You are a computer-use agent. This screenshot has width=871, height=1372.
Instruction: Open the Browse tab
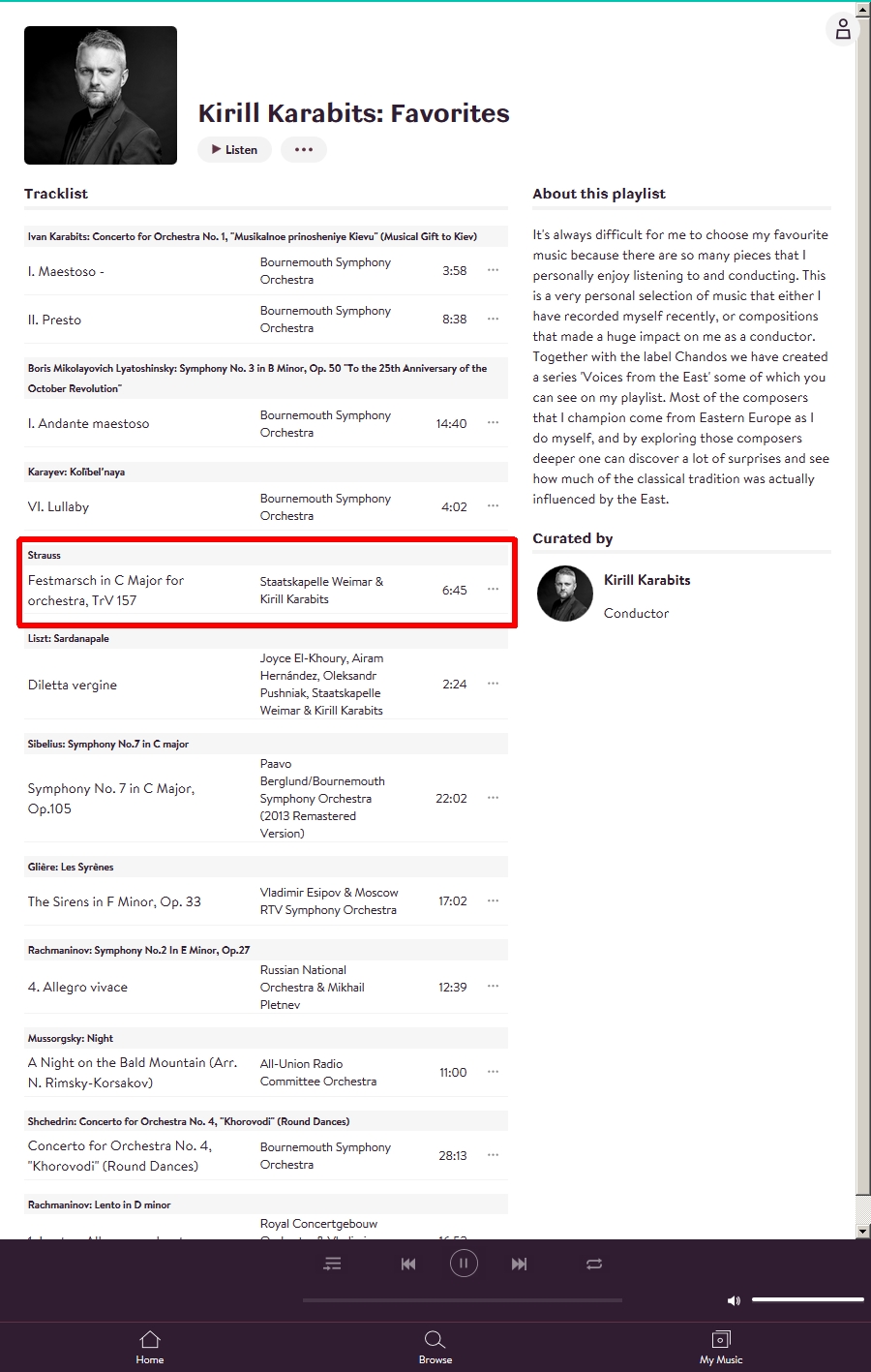pos(435,1346)
